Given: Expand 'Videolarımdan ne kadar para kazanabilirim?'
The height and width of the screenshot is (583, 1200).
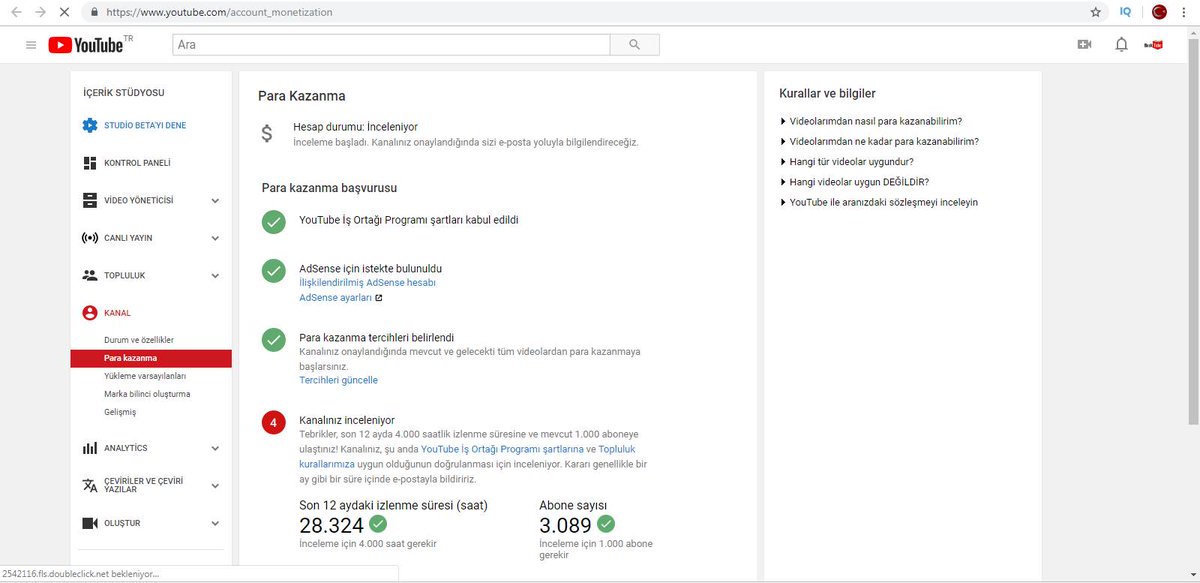Looking at the screenshot, I should [x=879, y=141].
